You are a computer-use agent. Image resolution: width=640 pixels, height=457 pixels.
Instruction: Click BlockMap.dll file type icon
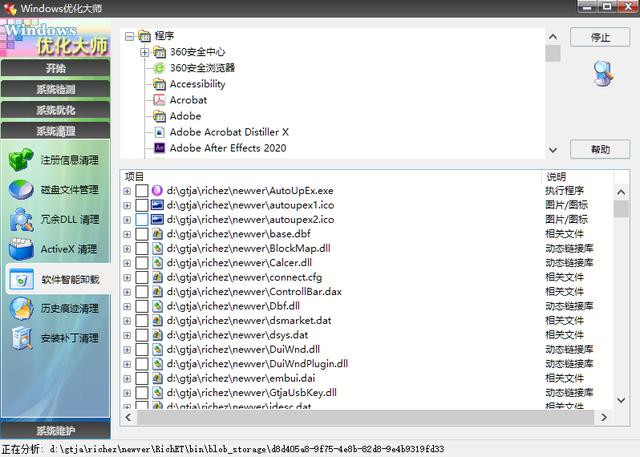pos(158,248)
